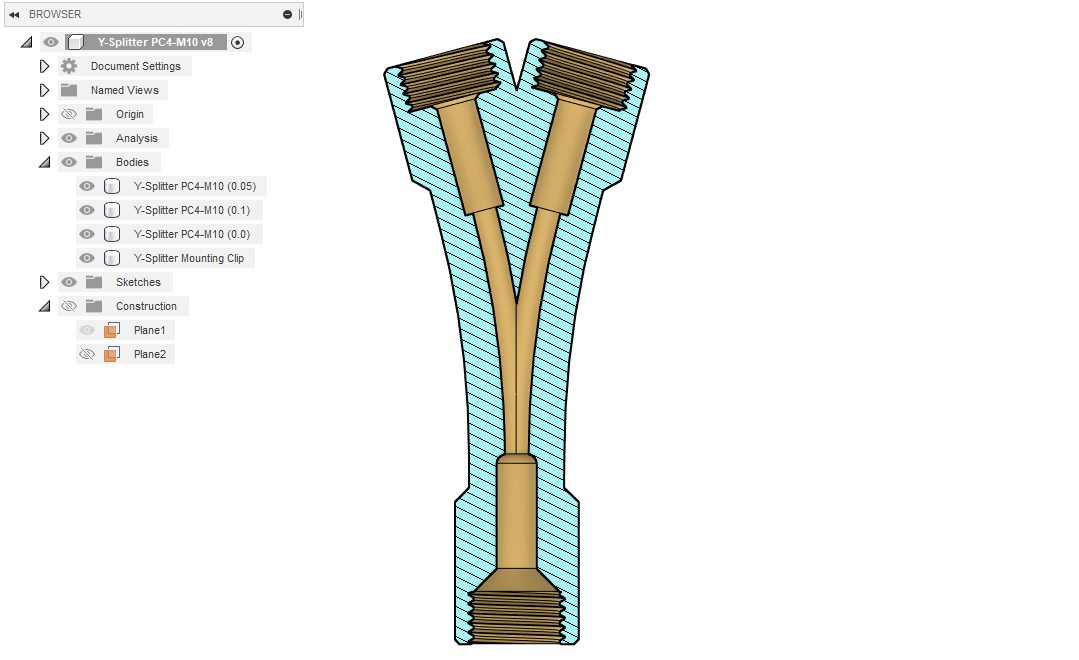The image size is (1079, 660).
Task: Collapse the Bodies folder
Action: coord(44,162)
